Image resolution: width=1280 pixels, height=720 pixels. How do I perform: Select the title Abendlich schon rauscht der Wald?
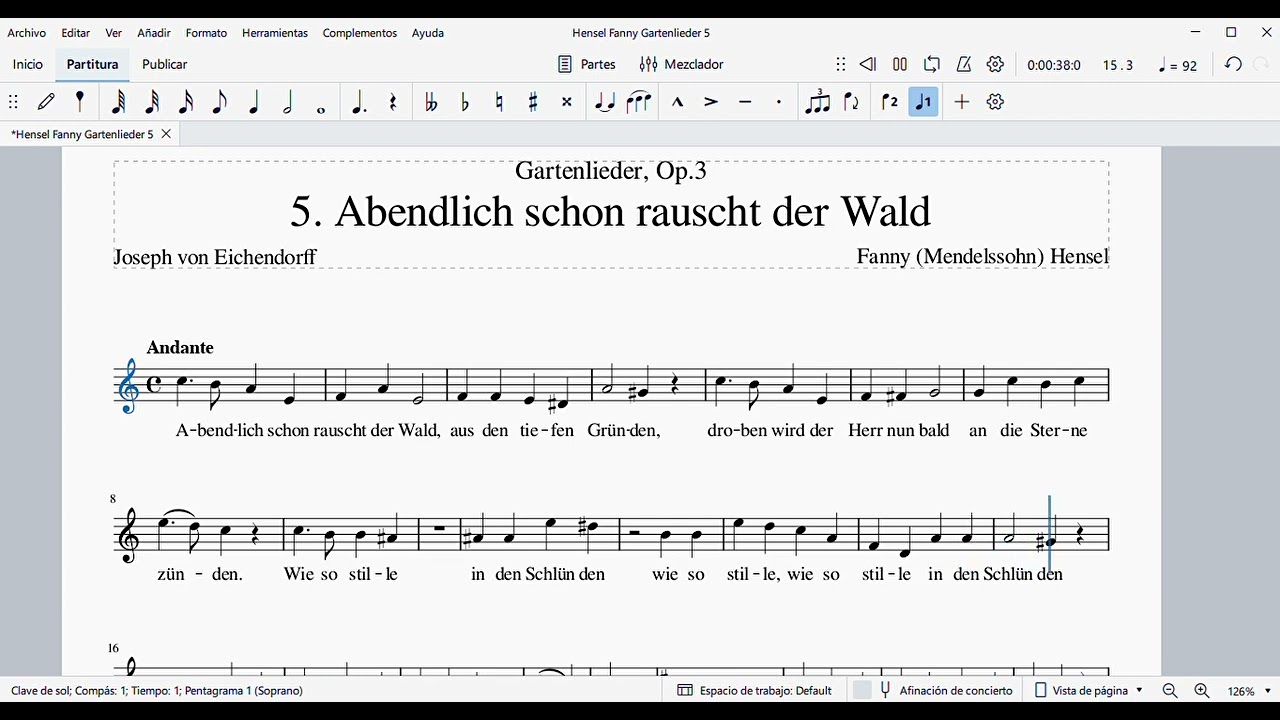tap(611, 212)
